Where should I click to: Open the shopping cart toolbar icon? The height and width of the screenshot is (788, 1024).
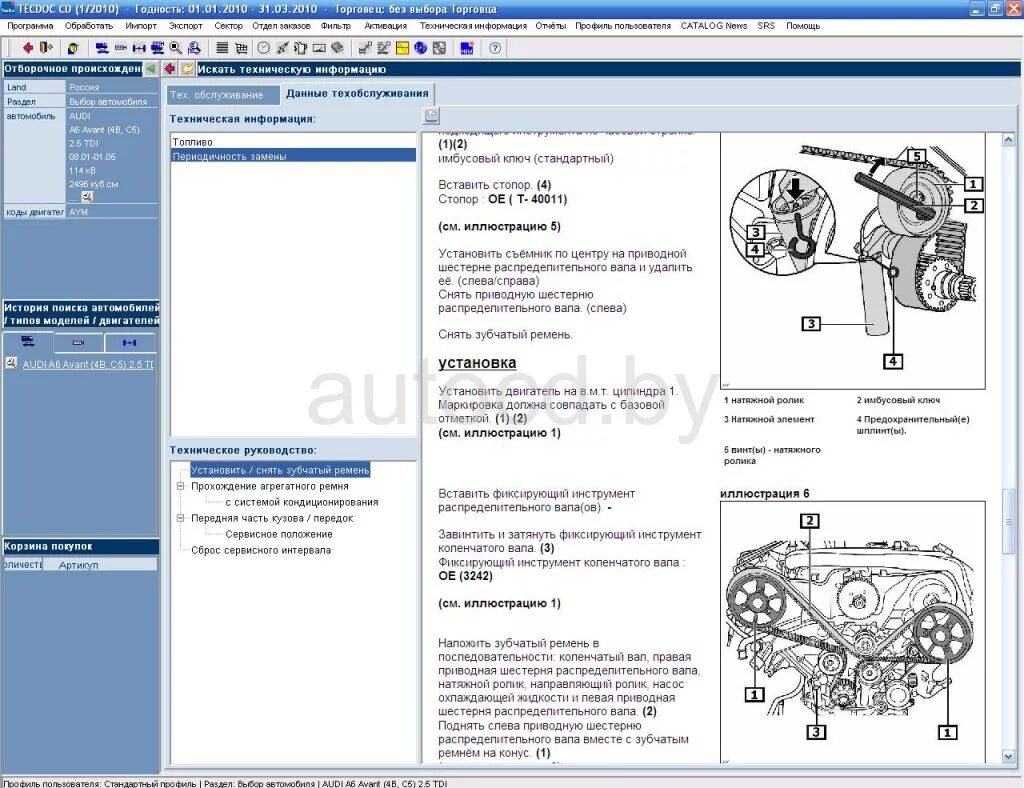coord(241,48)
